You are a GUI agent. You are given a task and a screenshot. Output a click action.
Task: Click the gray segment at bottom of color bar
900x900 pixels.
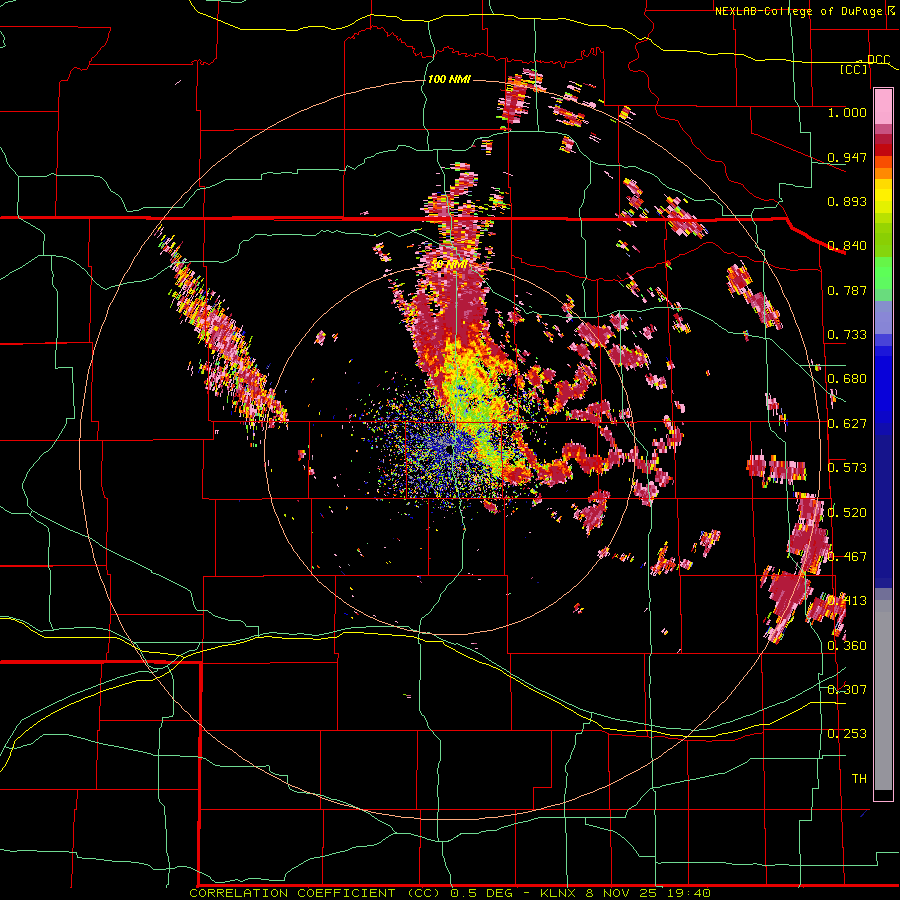click(883, 695)
